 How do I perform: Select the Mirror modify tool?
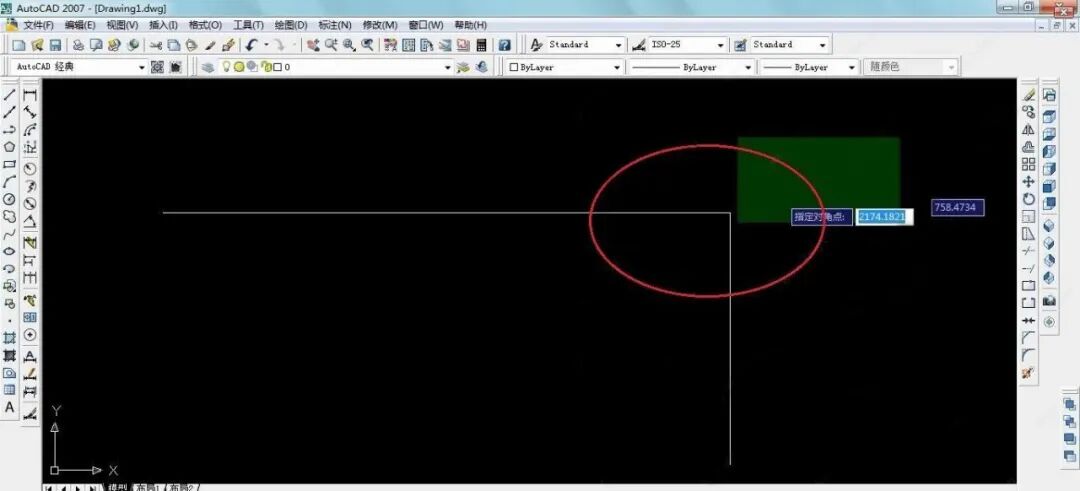coord(1029,129)
